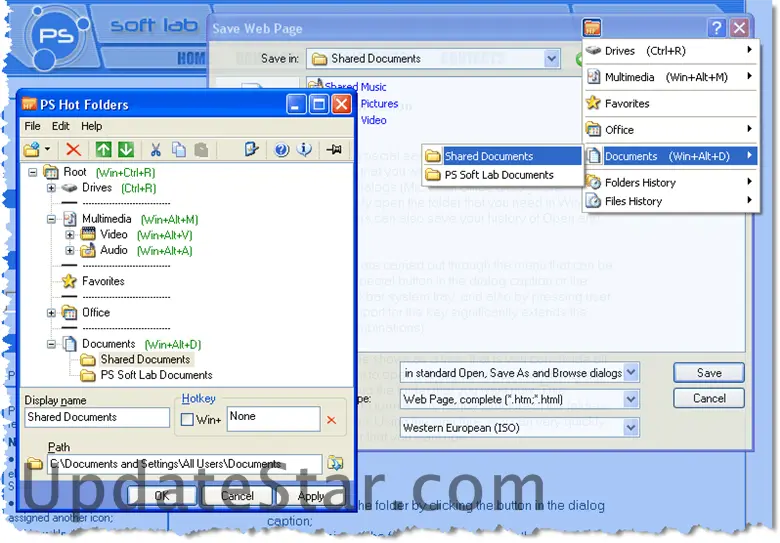Click the Copy icon in toolbar
This screenshot has width=780, height=543.
[179, 149]
